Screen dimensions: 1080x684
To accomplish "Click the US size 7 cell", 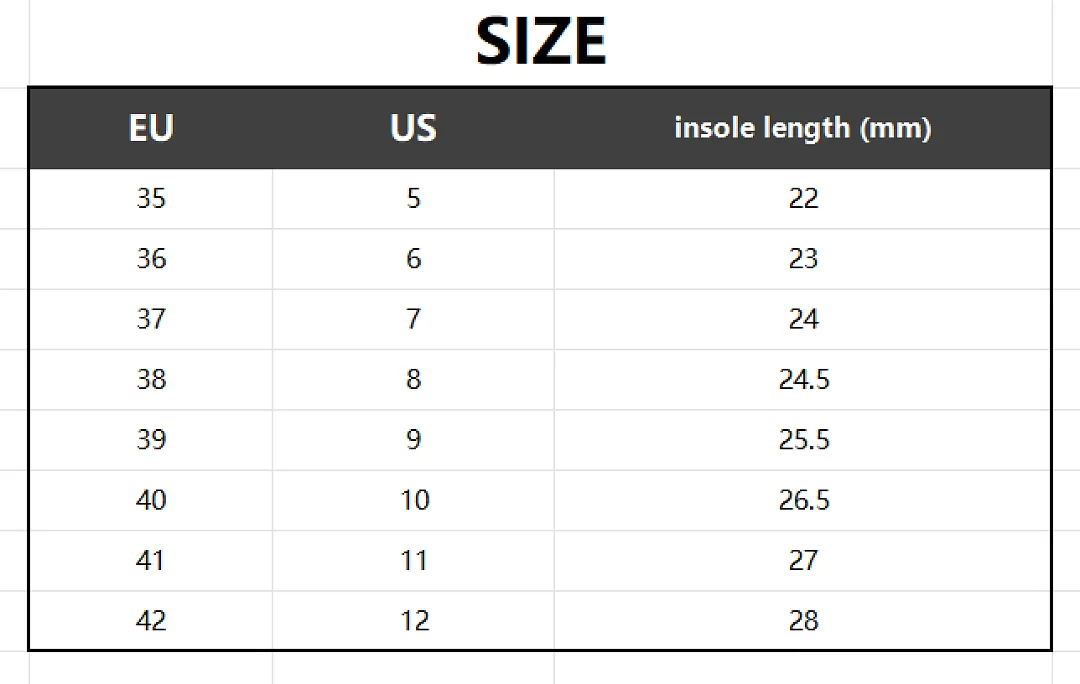I will pos(413,319).
